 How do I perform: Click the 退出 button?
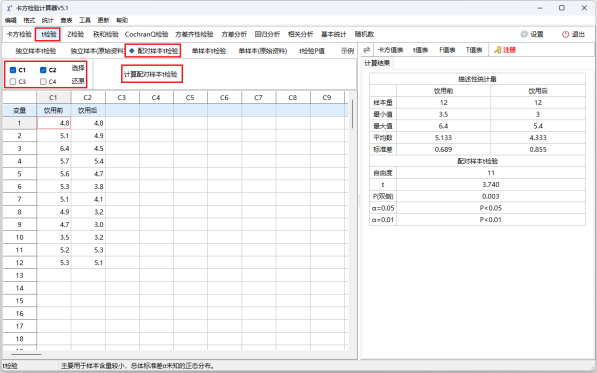tap(578, 34)
